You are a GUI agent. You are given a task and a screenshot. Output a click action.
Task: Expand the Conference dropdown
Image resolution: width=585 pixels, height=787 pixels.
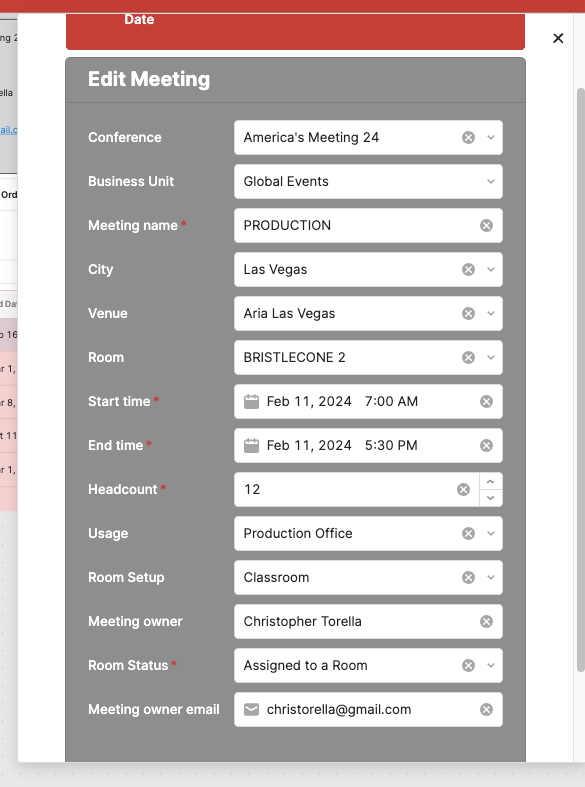(491, 138)
